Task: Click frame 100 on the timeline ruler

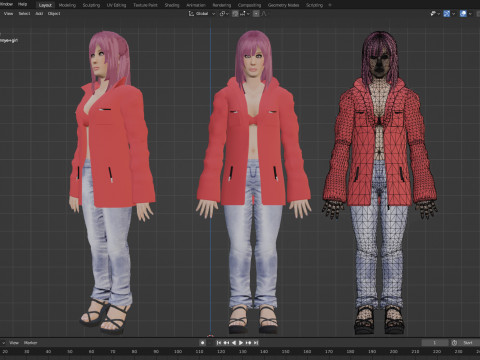Action: coord(178,351)
